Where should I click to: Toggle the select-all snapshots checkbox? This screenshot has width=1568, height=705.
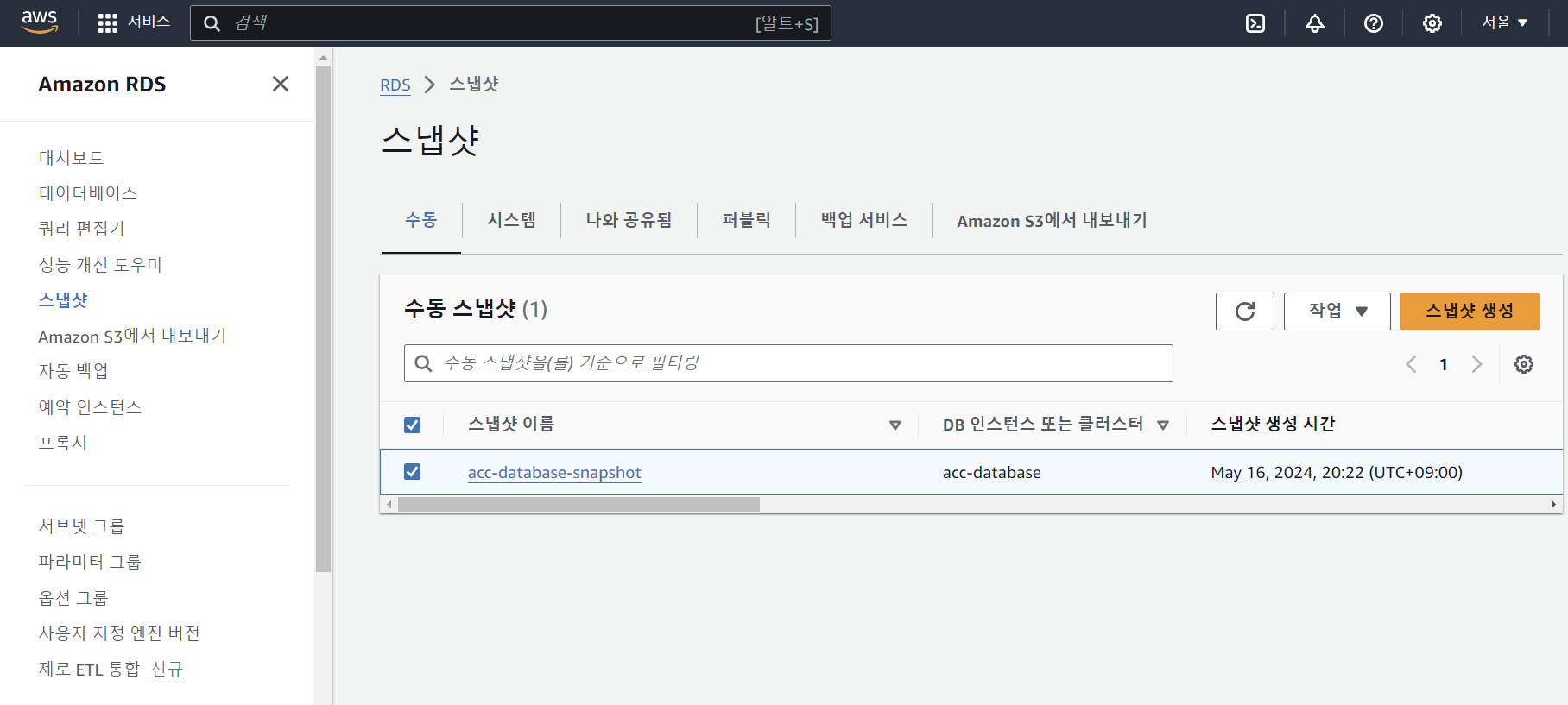pyautogui.click(x=413, y=425)
